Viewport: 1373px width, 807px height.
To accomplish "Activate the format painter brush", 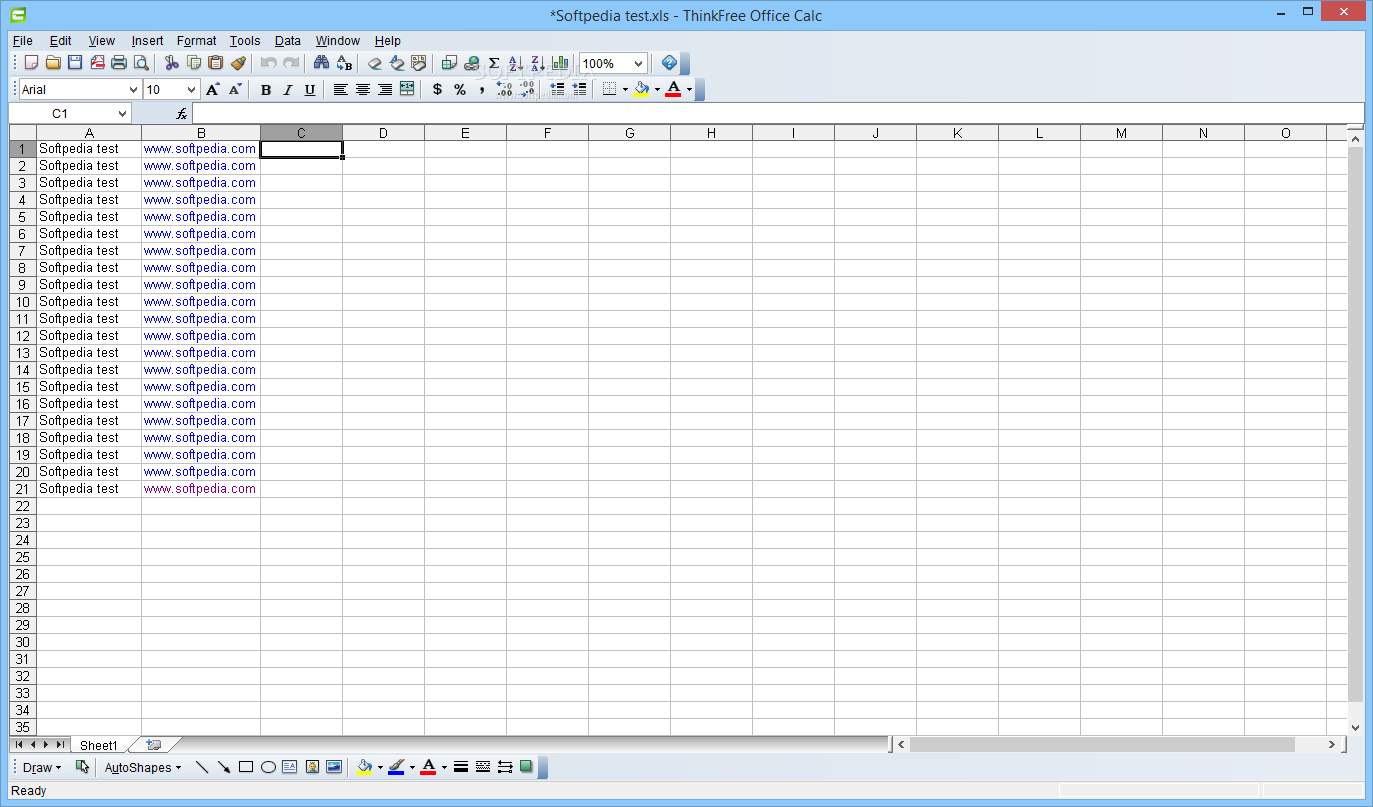I will point(238,63).
